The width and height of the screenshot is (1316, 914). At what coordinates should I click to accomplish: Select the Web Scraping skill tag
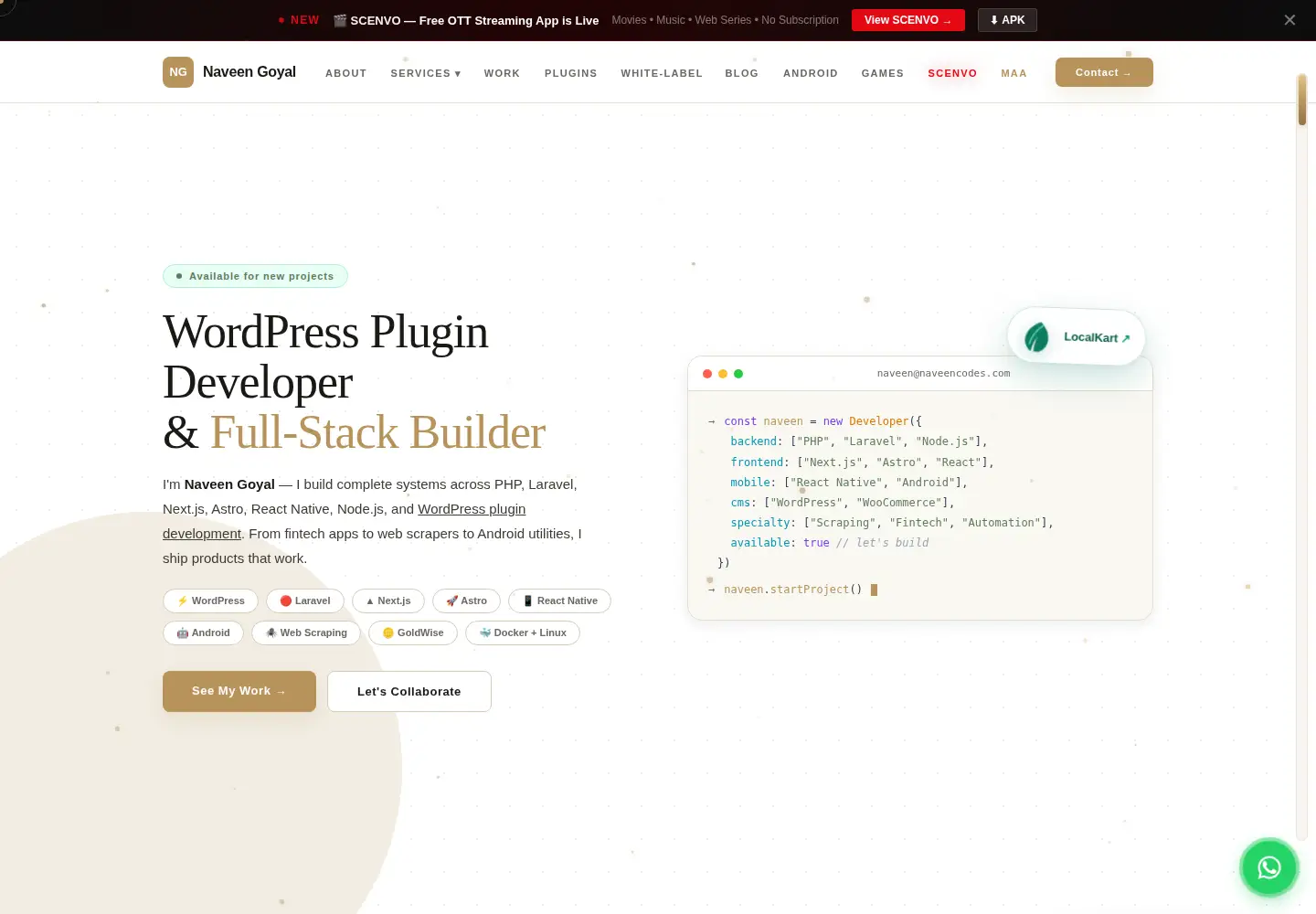(306, 632)
